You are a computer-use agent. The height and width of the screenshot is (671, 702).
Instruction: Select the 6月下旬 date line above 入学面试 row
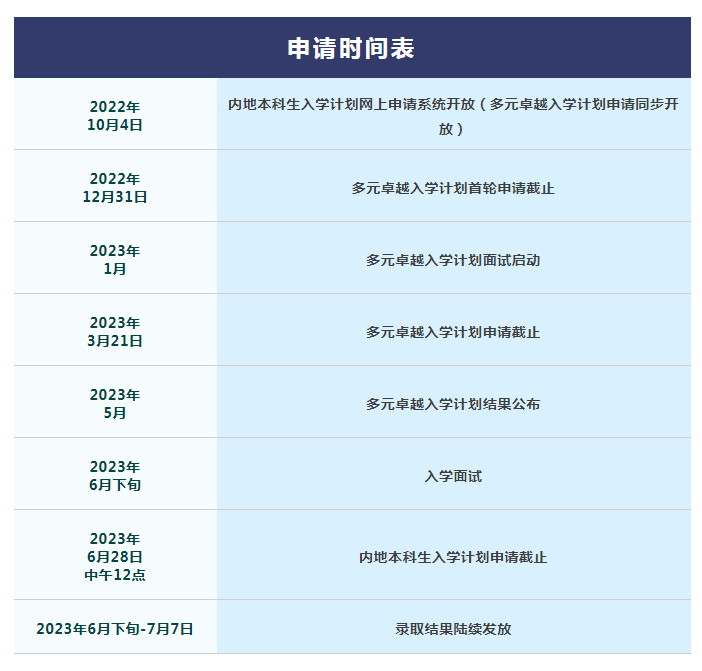115,485
